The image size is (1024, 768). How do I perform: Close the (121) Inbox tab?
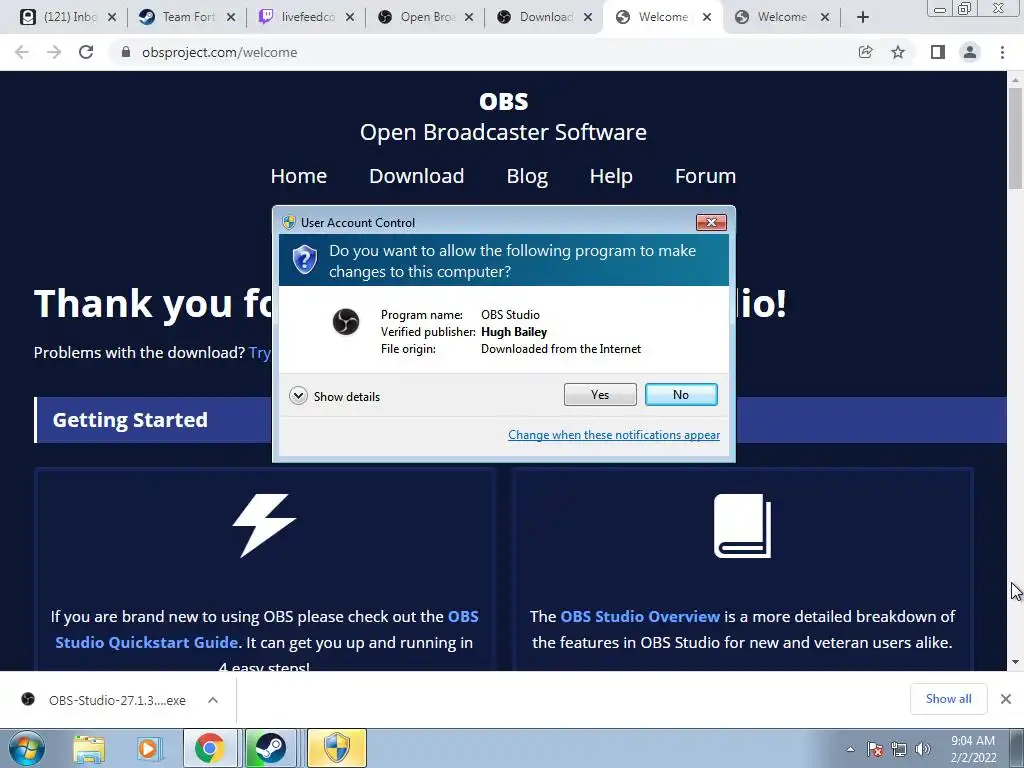(112, 18)
